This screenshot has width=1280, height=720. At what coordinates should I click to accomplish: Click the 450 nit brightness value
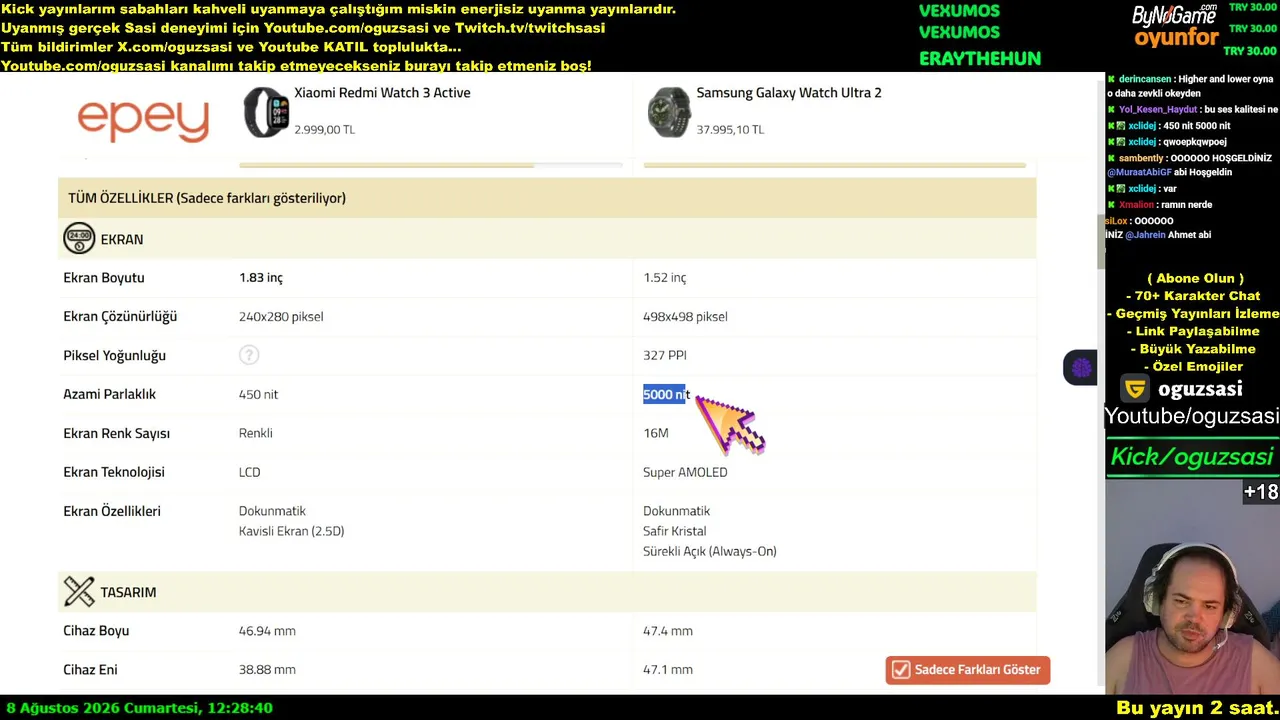pos(259,394)
